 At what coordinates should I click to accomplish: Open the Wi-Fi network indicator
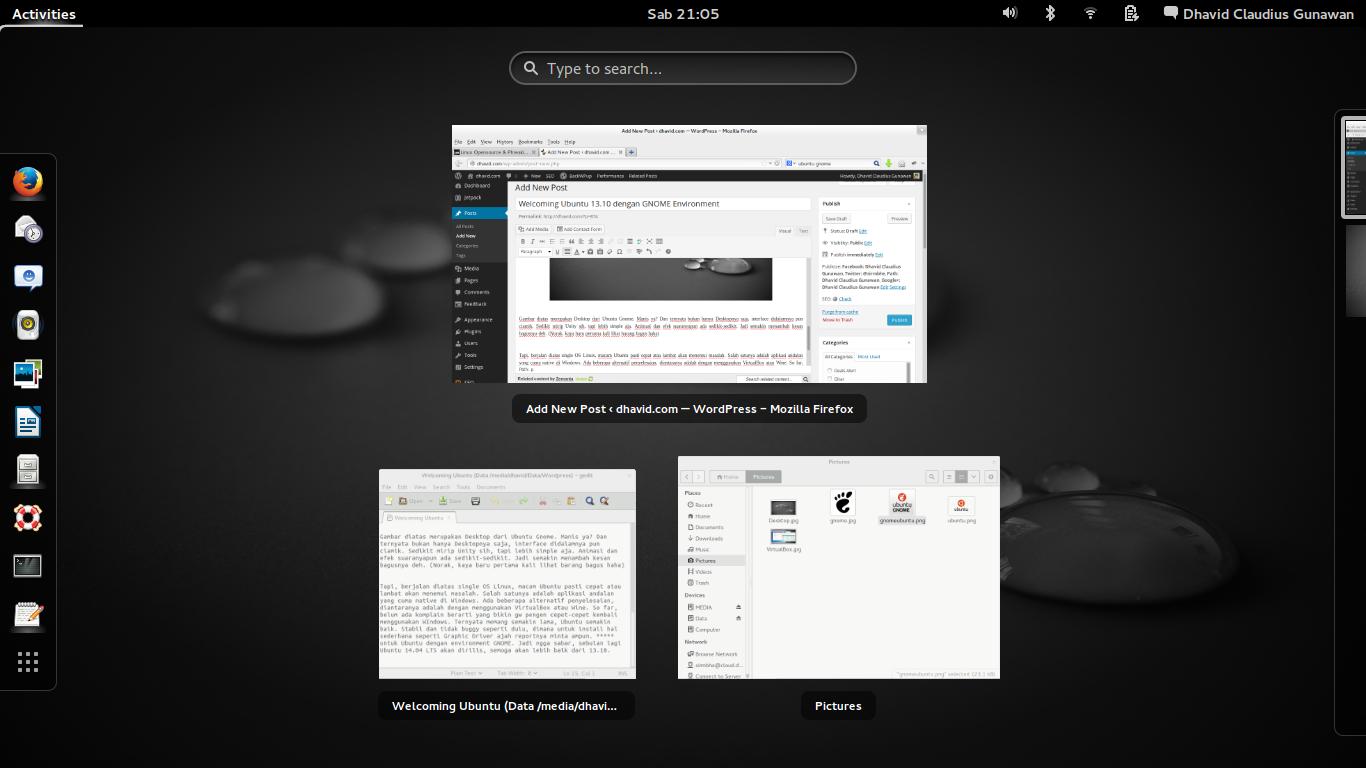click(1090, 13)
